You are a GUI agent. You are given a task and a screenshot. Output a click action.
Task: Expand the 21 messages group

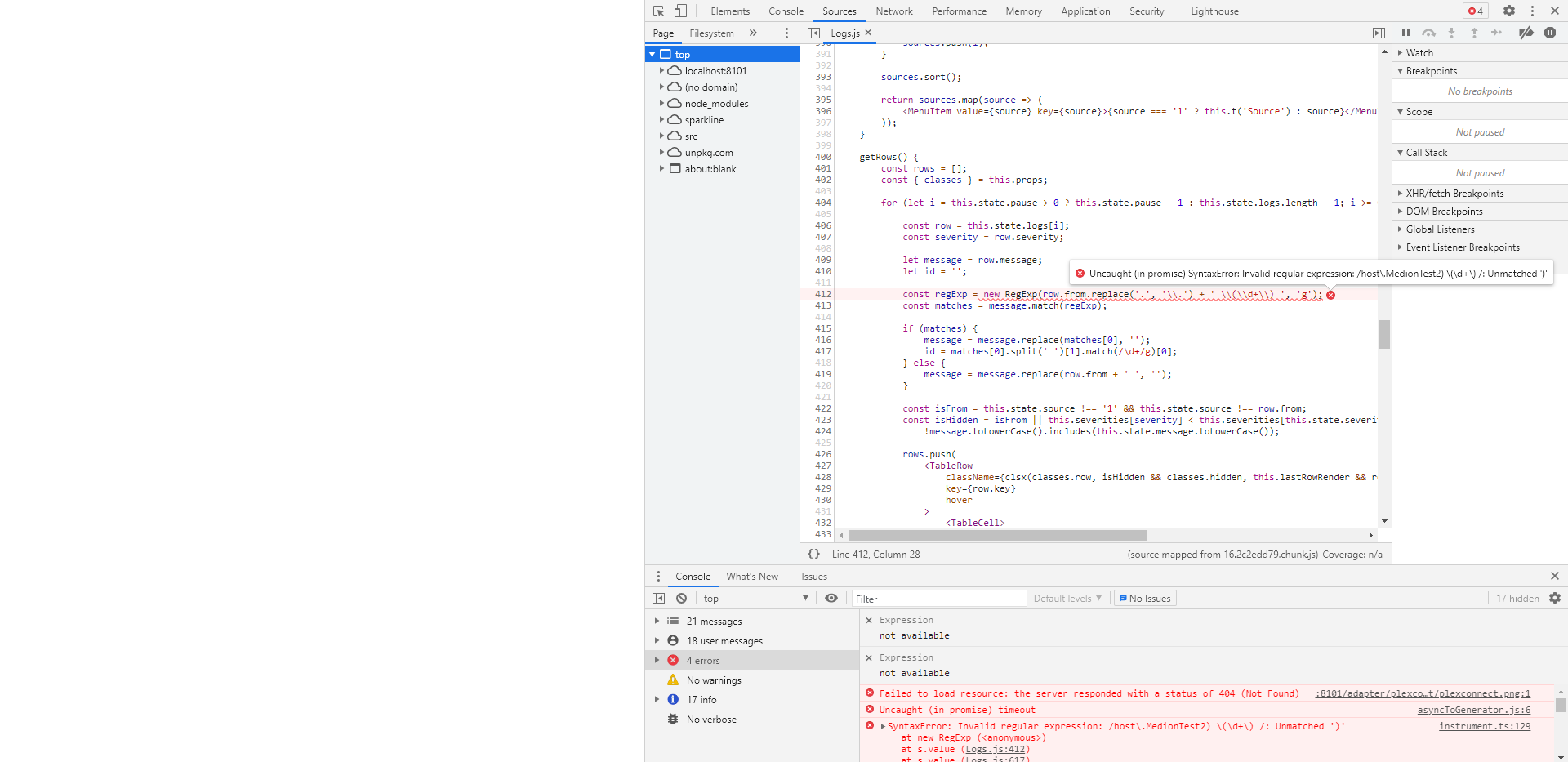pyautogui.click(x=657, y=622)
